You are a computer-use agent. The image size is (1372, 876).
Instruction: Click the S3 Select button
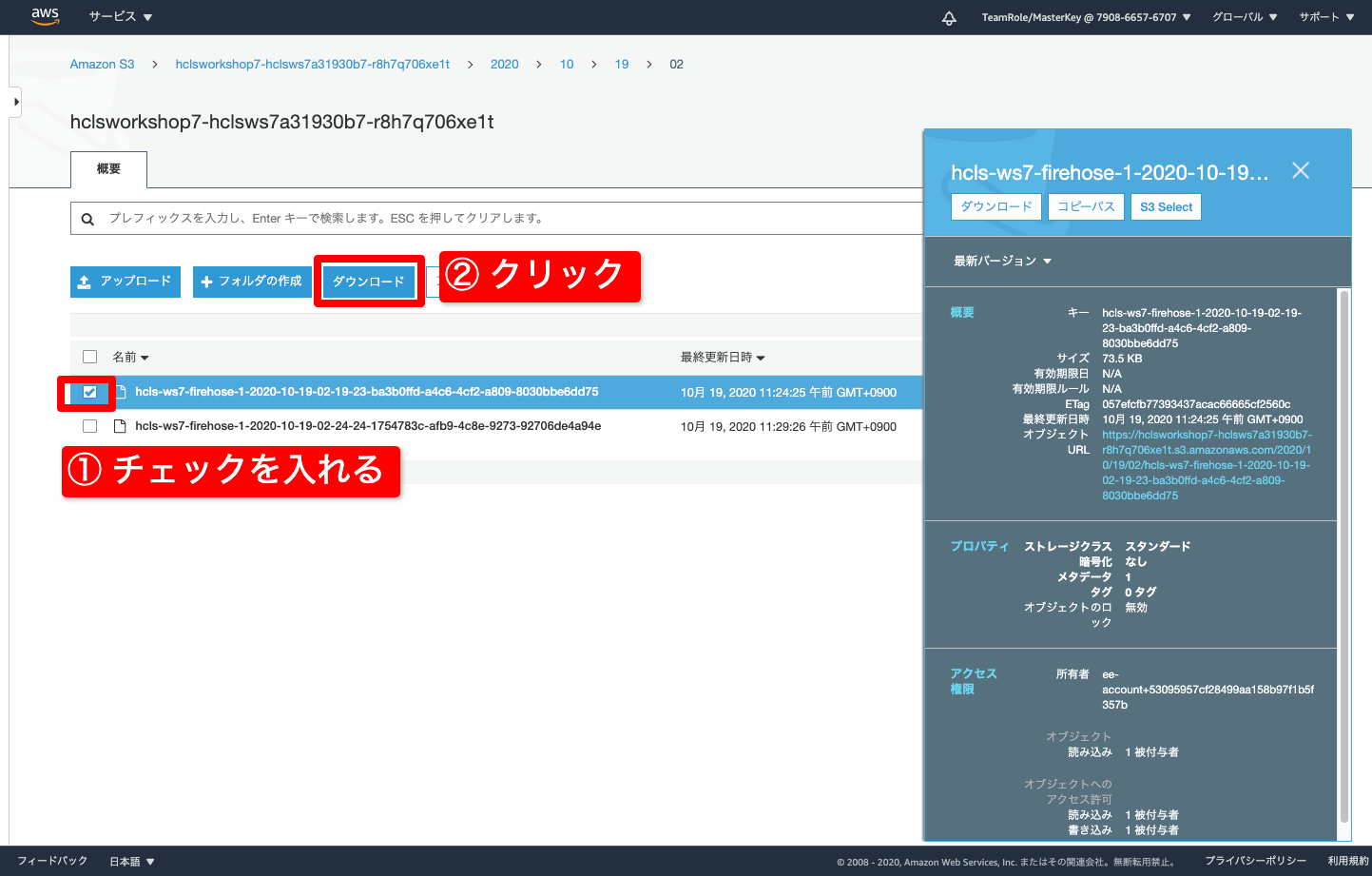1166,207
